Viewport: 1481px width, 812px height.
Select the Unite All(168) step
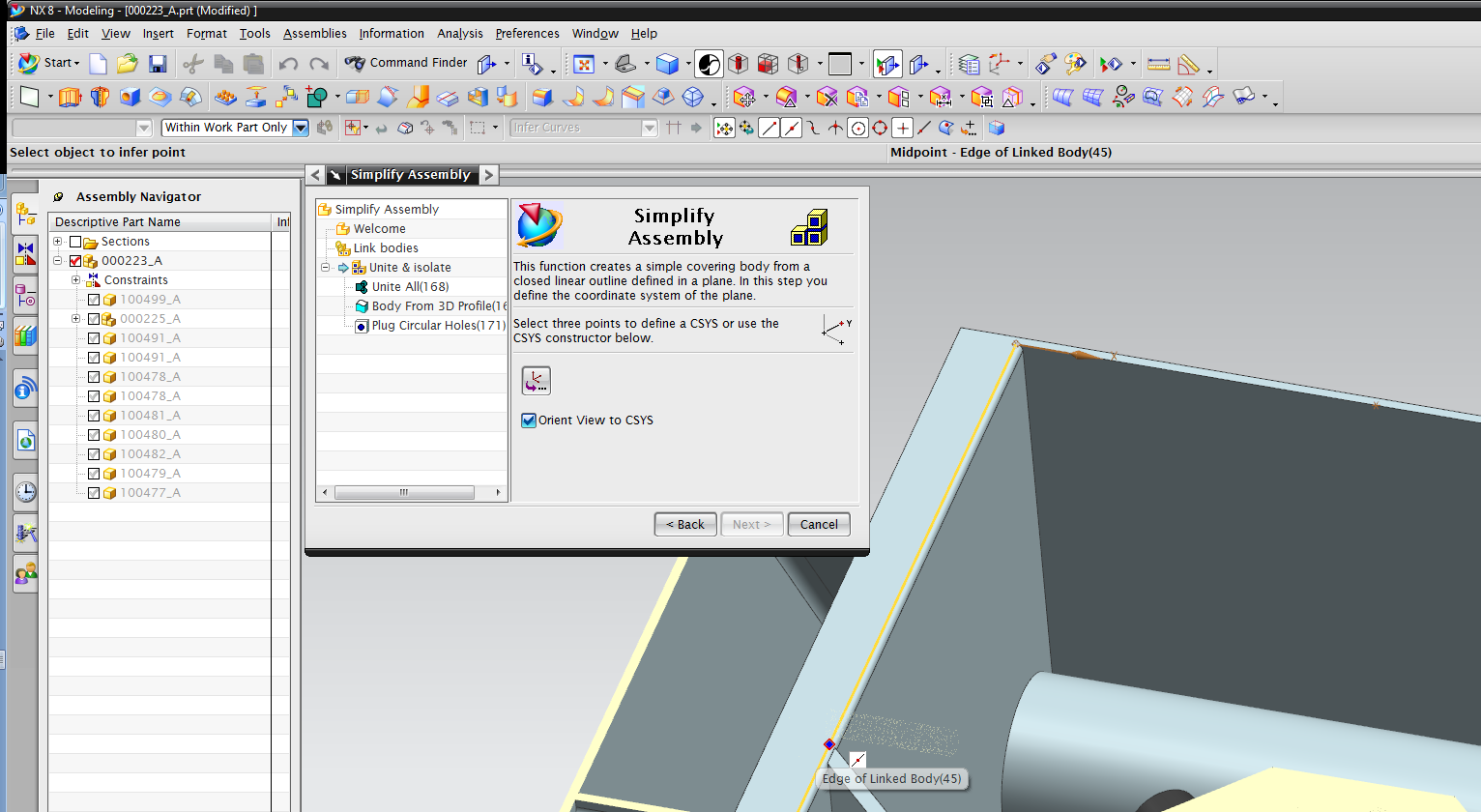pyautogui.click(x=410, y=287)
